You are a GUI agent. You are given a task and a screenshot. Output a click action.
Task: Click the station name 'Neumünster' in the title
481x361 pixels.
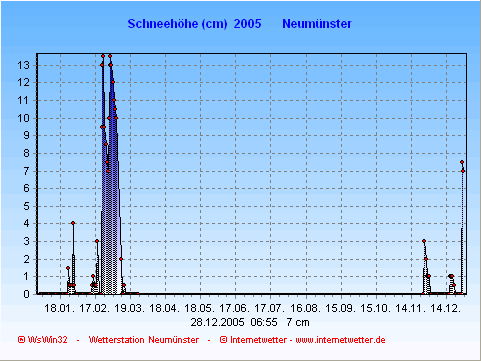(x=317, y=24)
